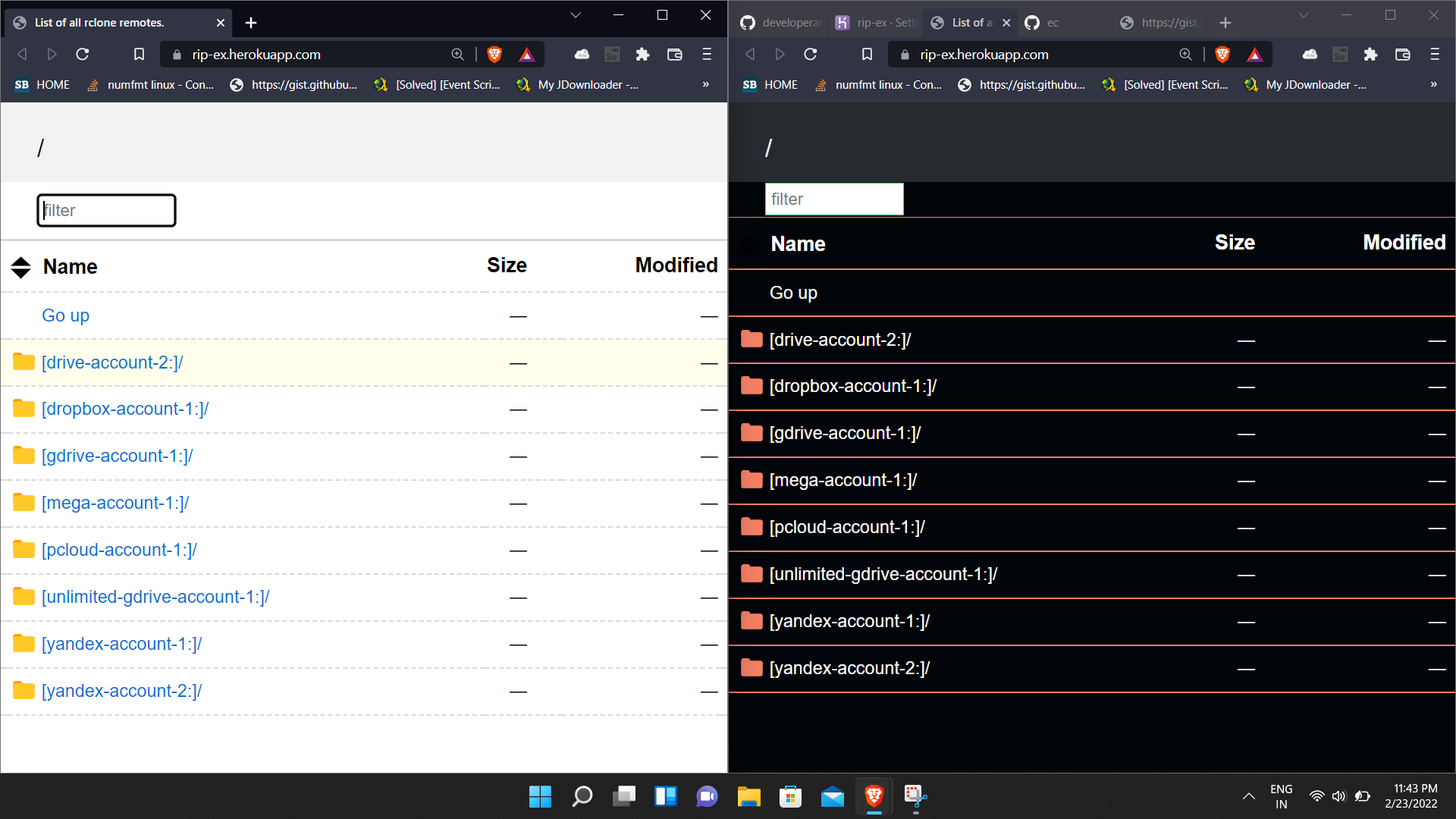The height and width of the screenshot is (819, 1456).
Task: Click Go up in dark right pane
Action: coord(793,293)
